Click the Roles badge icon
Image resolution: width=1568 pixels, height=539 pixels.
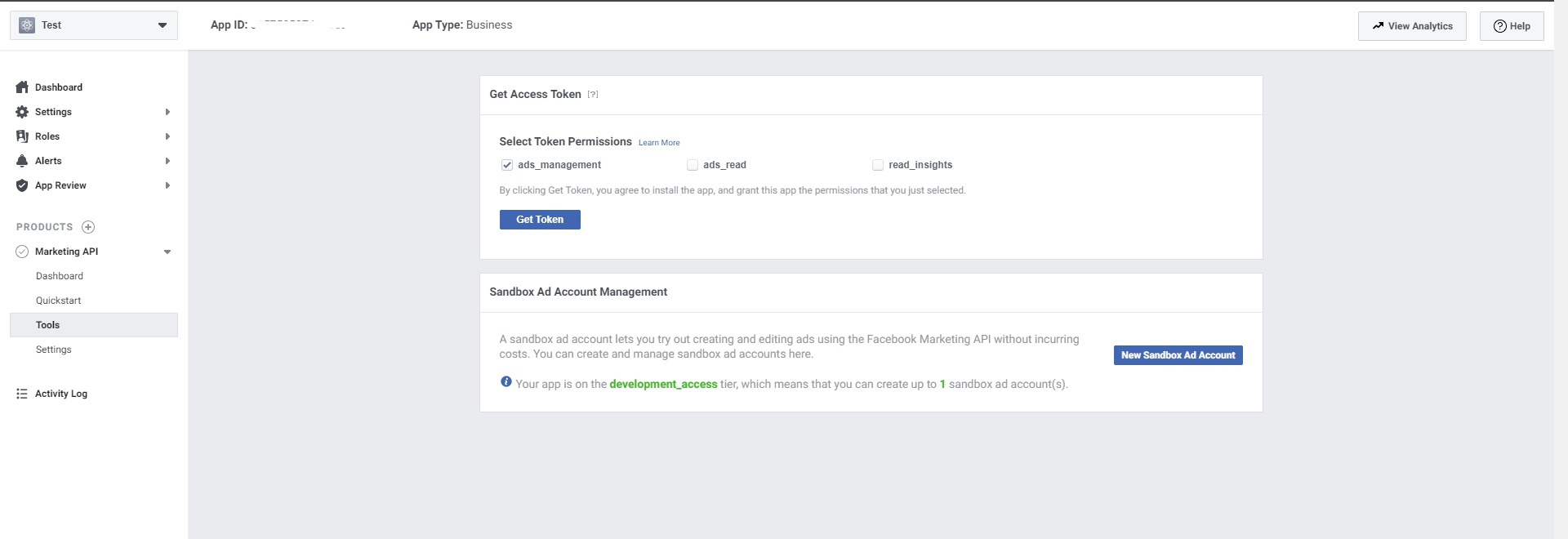coord(22,136)
